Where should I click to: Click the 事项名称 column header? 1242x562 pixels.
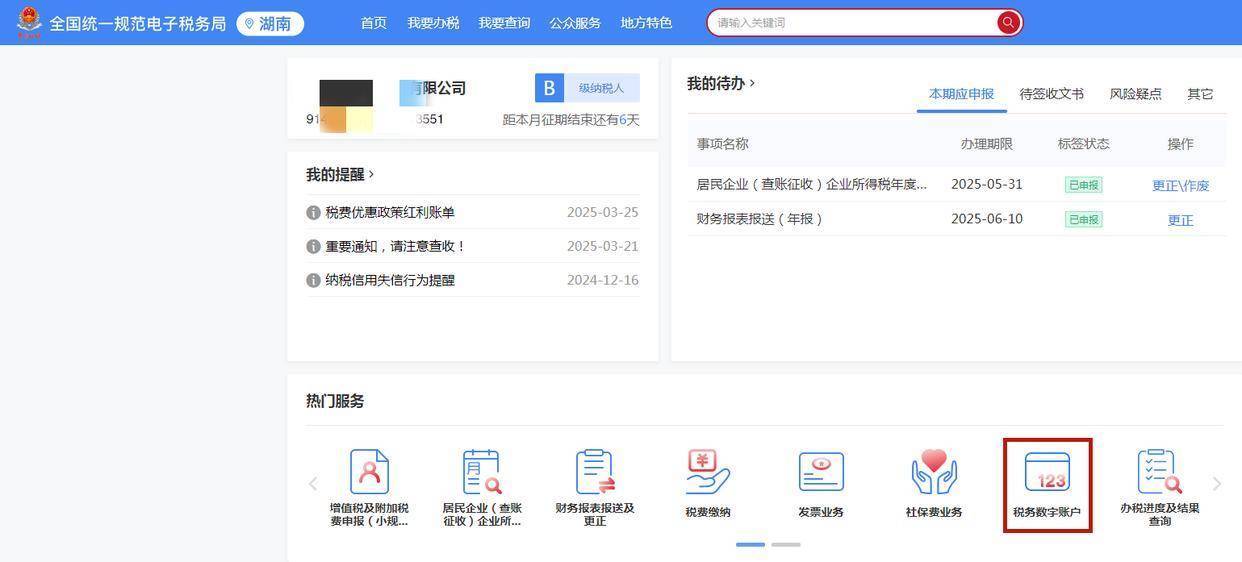tap(722, 144)
